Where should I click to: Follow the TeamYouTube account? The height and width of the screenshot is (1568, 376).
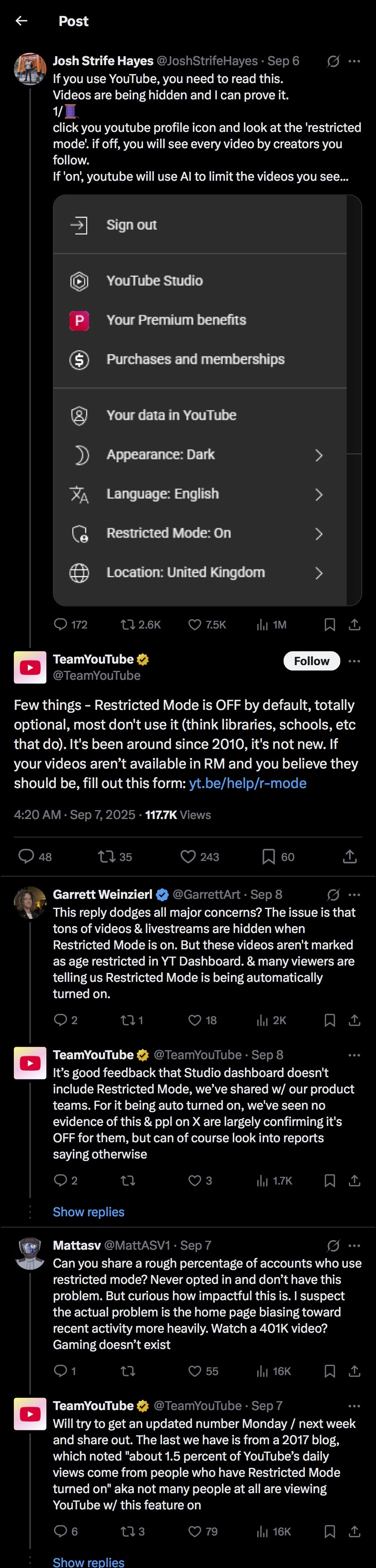(312, 660)
